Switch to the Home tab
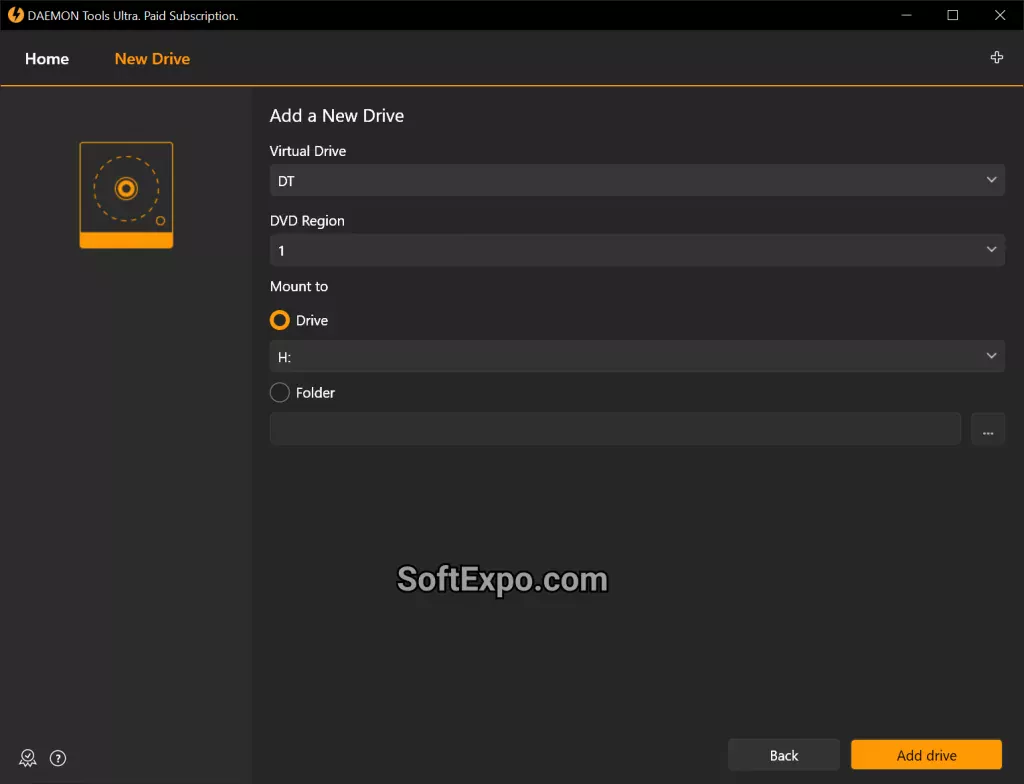 coord(46,59)
